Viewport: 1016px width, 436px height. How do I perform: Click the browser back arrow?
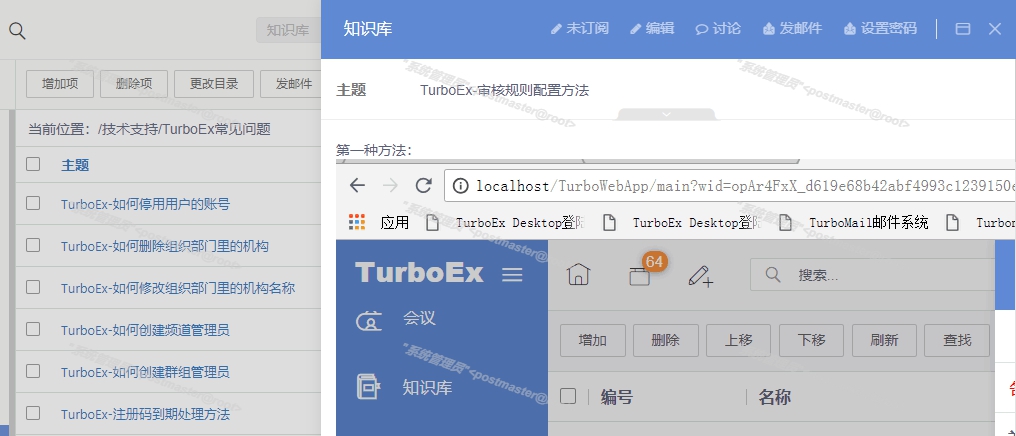(357, 186)
